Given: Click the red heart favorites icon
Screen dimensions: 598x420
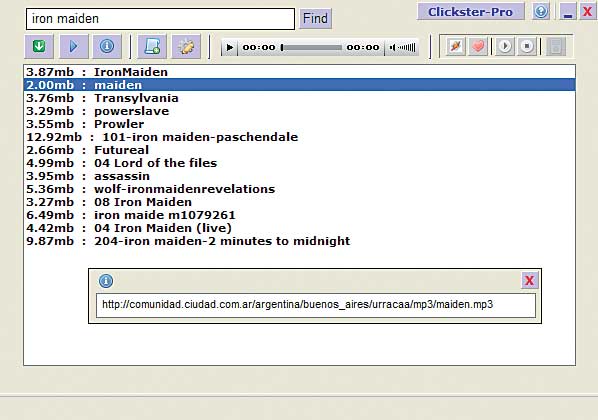Looking at the screenshot, I should point(478,47).
